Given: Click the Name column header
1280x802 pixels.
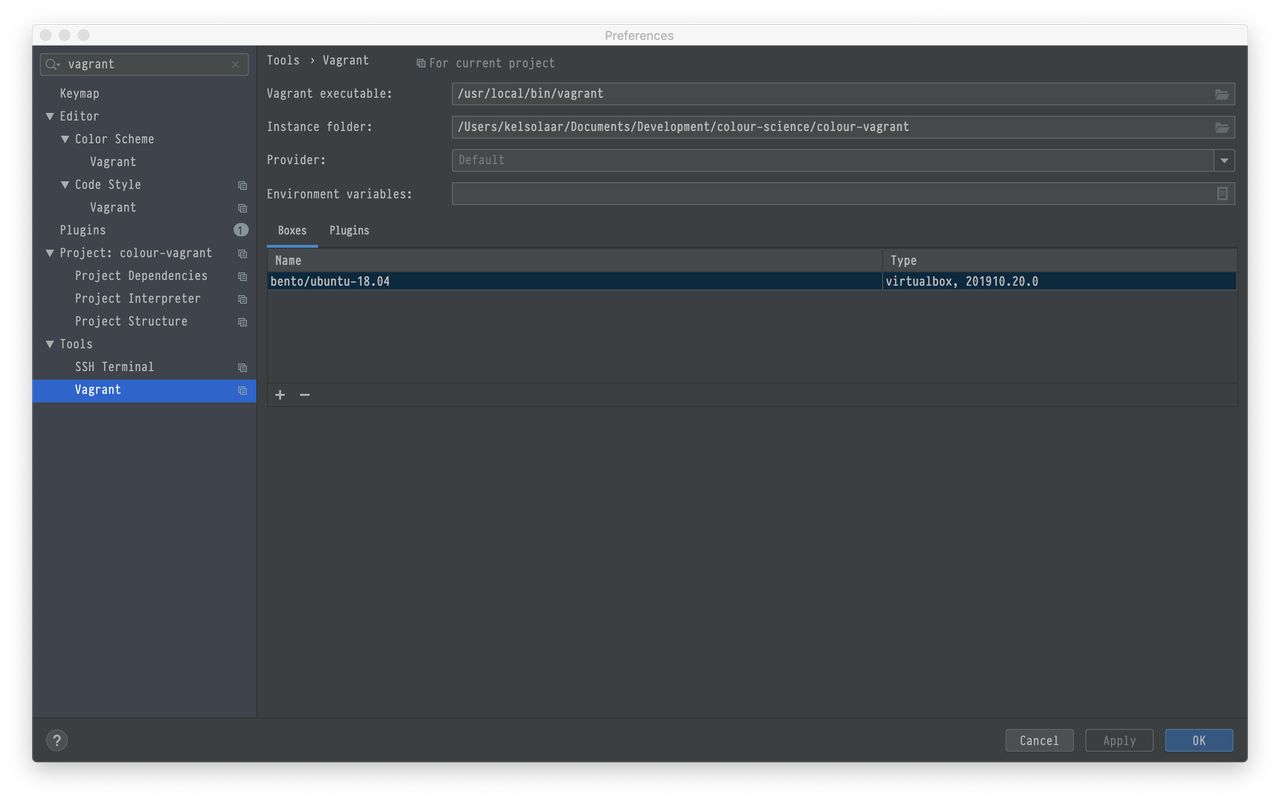Looking at the screenshot, I should (575, 260).
